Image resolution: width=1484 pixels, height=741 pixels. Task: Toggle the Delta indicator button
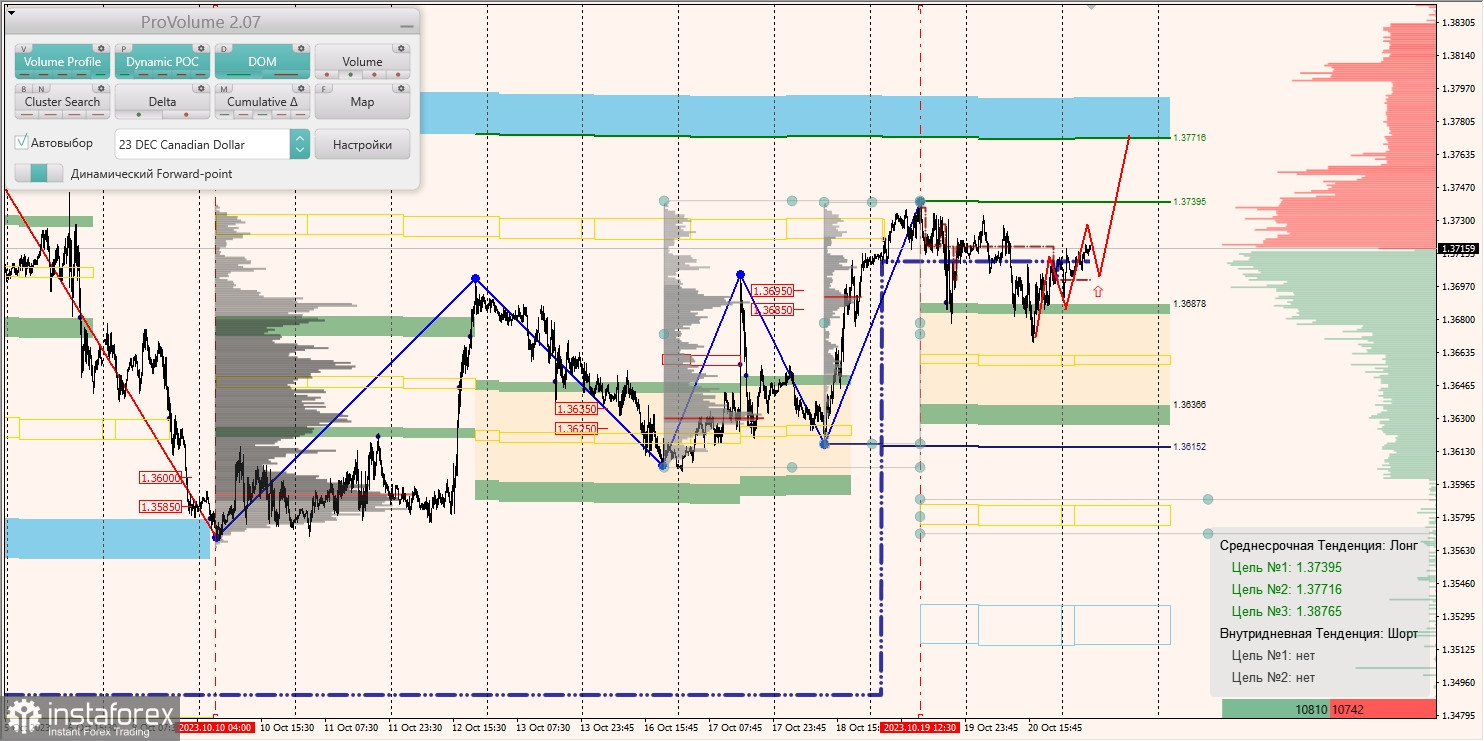point(162,102)
